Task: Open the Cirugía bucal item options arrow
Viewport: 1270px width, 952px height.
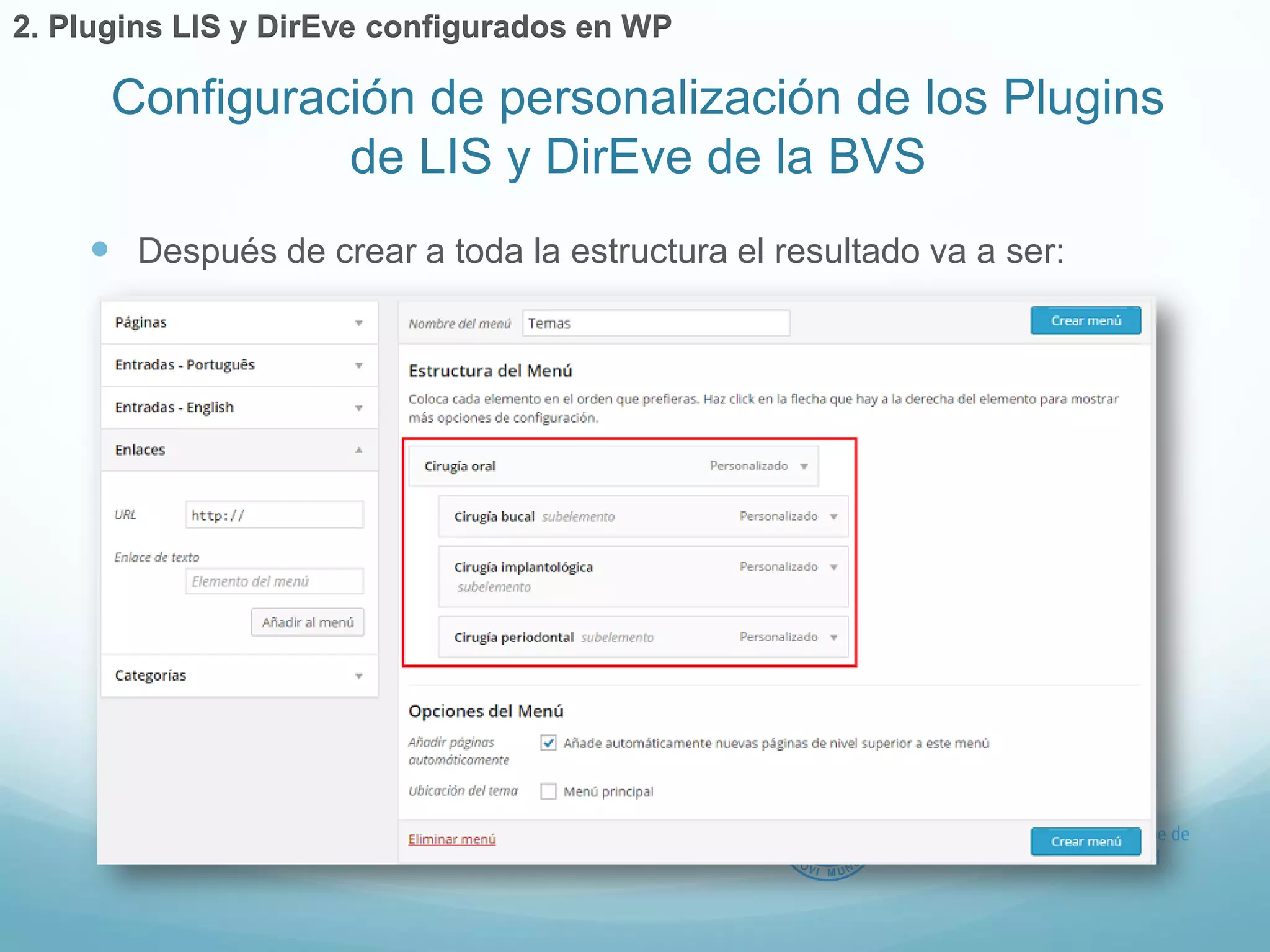Action: [833, 517]
